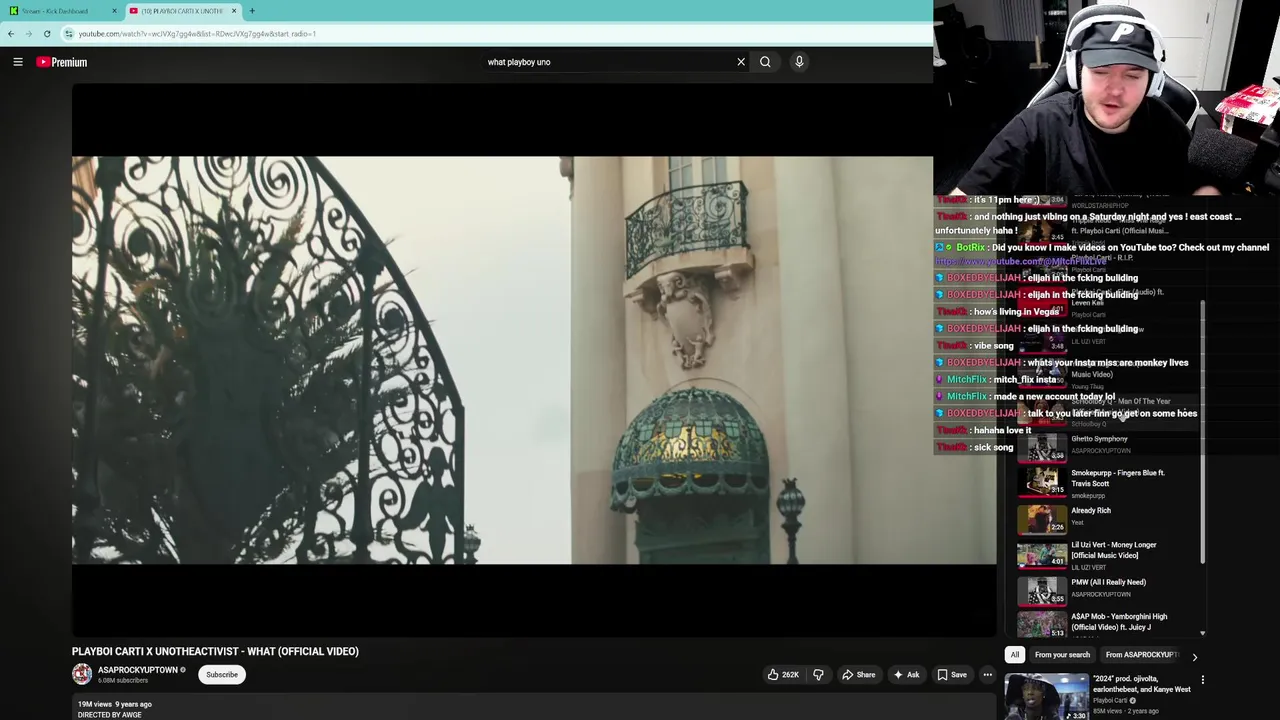Play 'A$AP Mob - Yamborghini High' thumbnail
The height and width of the screenshot is (720, 1280).
pyautogui.click(x=1042, y=624)
